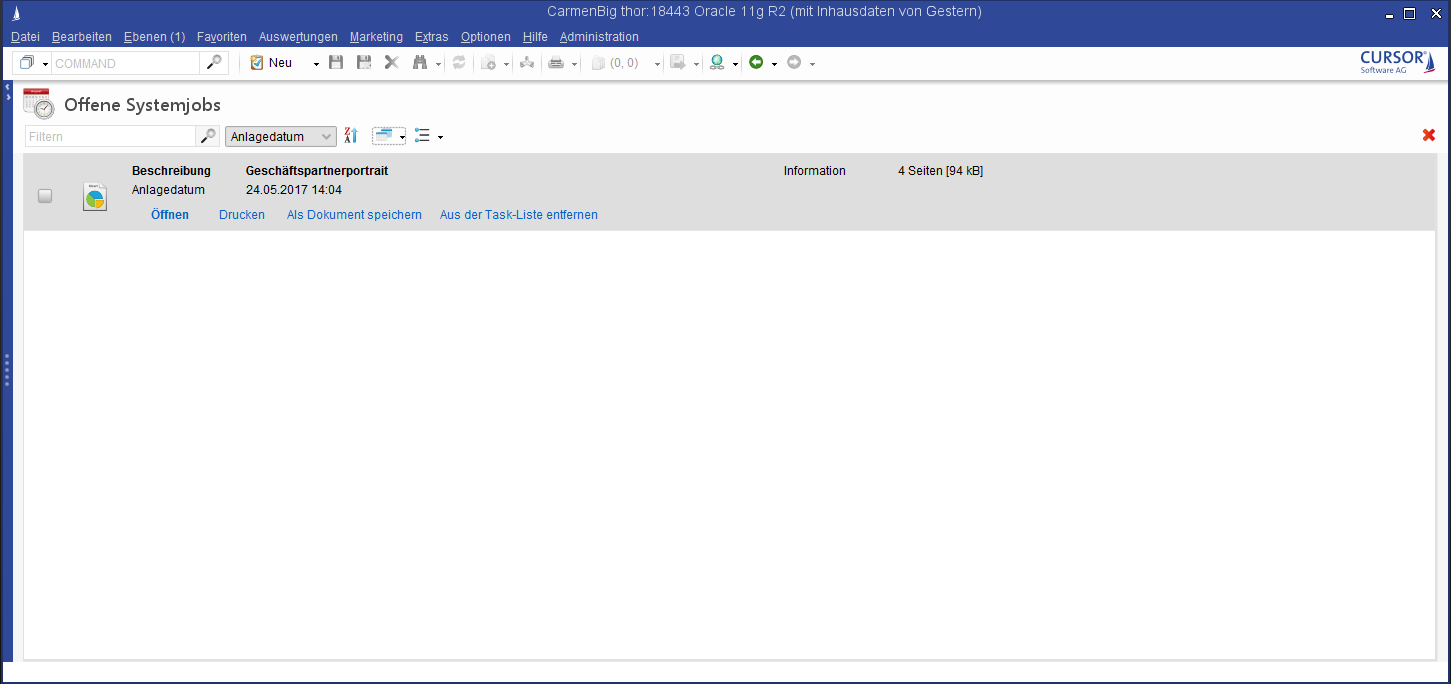Click the red X to close Offene Systemjobs
The image size is (1451, 684).
click(1428, 135)
